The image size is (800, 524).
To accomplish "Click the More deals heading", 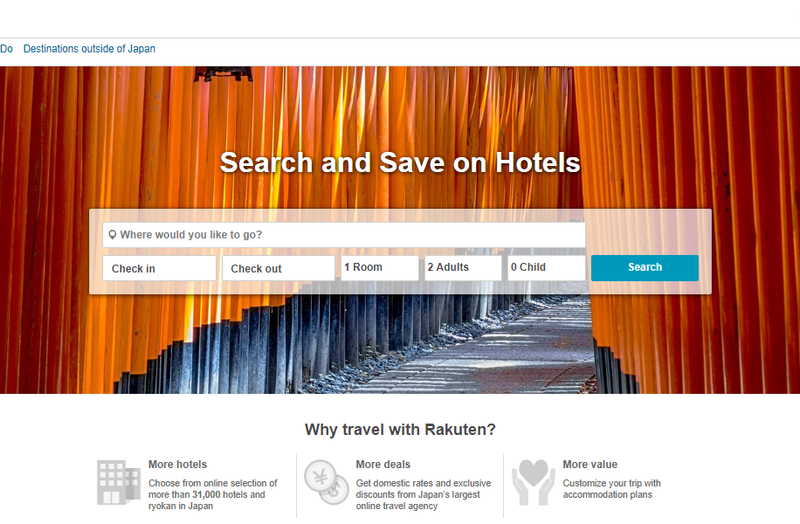I will point(383,464).
